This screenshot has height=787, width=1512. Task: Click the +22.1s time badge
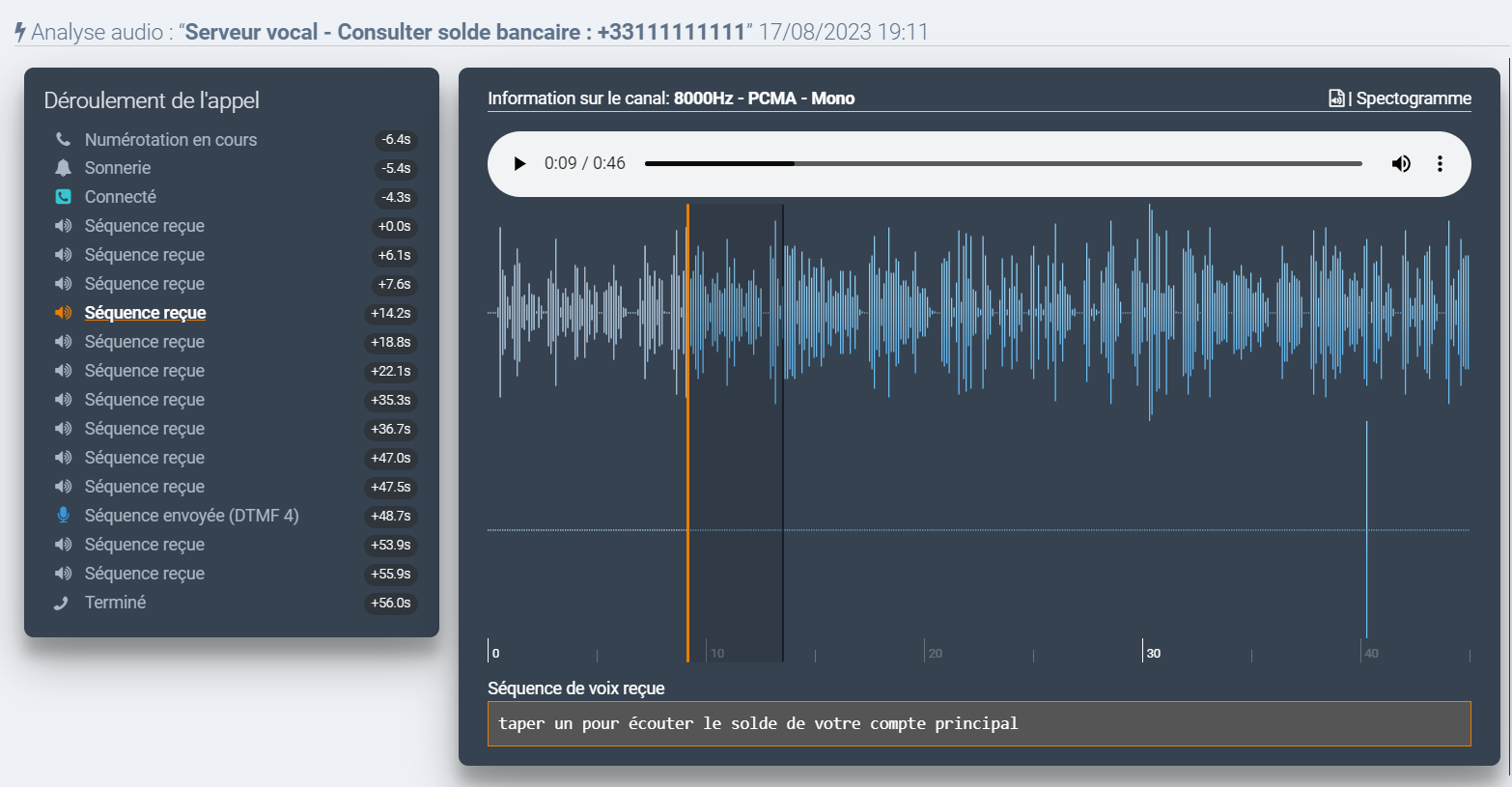pyautogui.click(x=391, y=371)
